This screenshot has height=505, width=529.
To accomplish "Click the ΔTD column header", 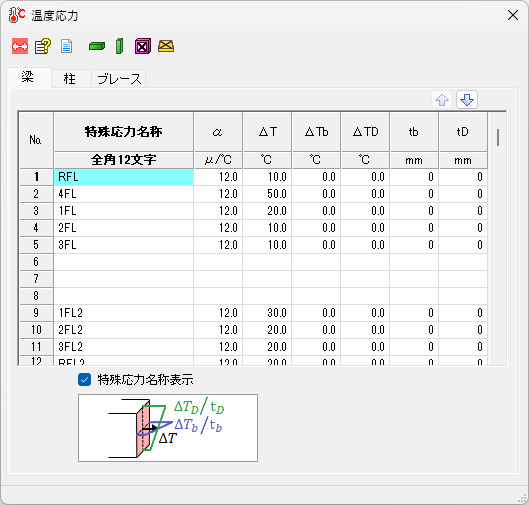I will pyautogui.click(x=365, y=132).
